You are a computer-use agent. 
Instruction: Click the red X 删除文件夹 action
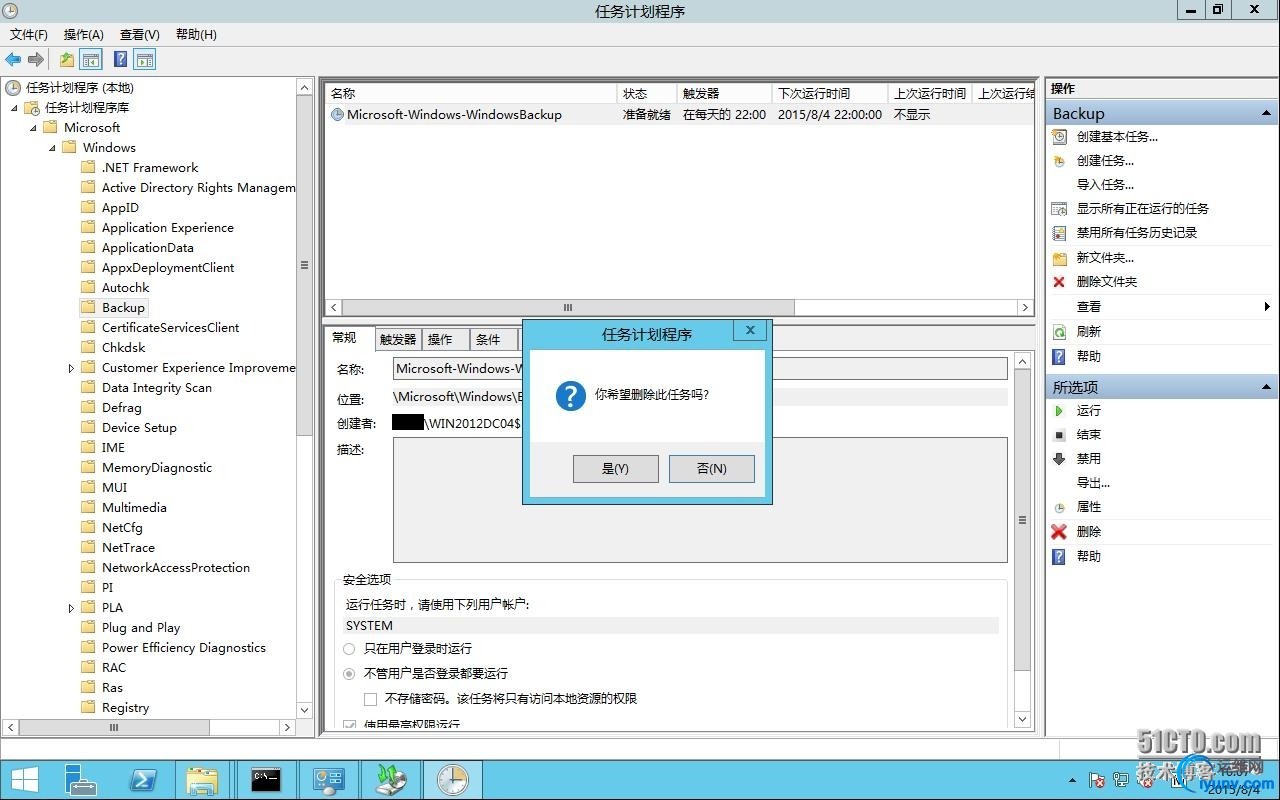pos(1060,282)
